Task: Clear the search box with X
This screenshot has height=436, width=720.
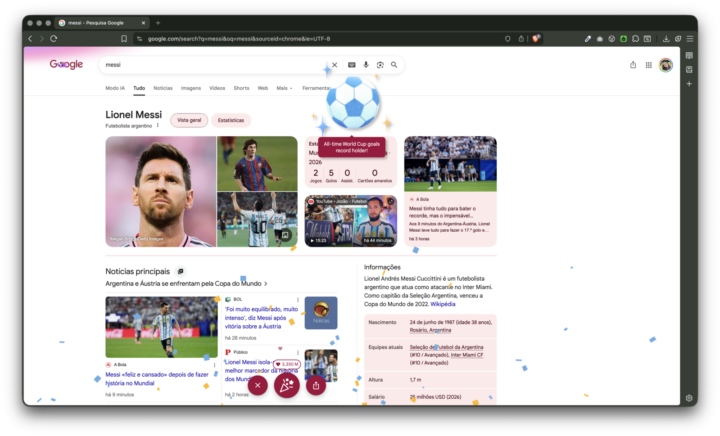Action: [335, 65]
